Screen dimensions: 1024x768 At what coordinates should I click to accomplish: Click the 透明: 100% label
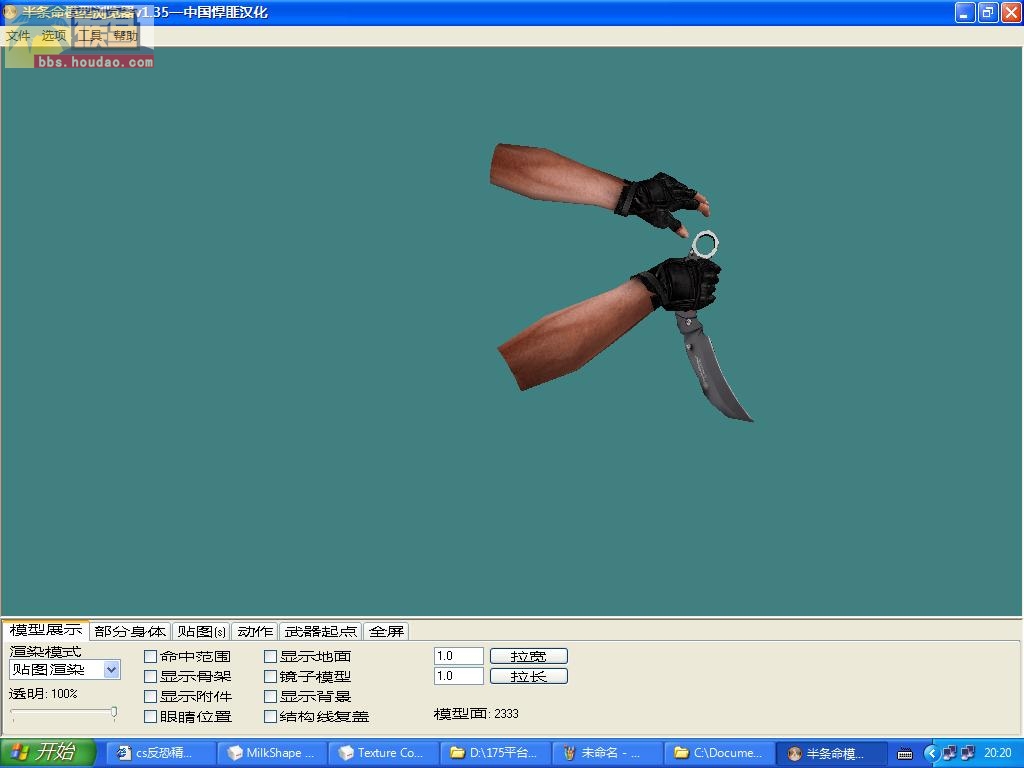tap(43, 694)
